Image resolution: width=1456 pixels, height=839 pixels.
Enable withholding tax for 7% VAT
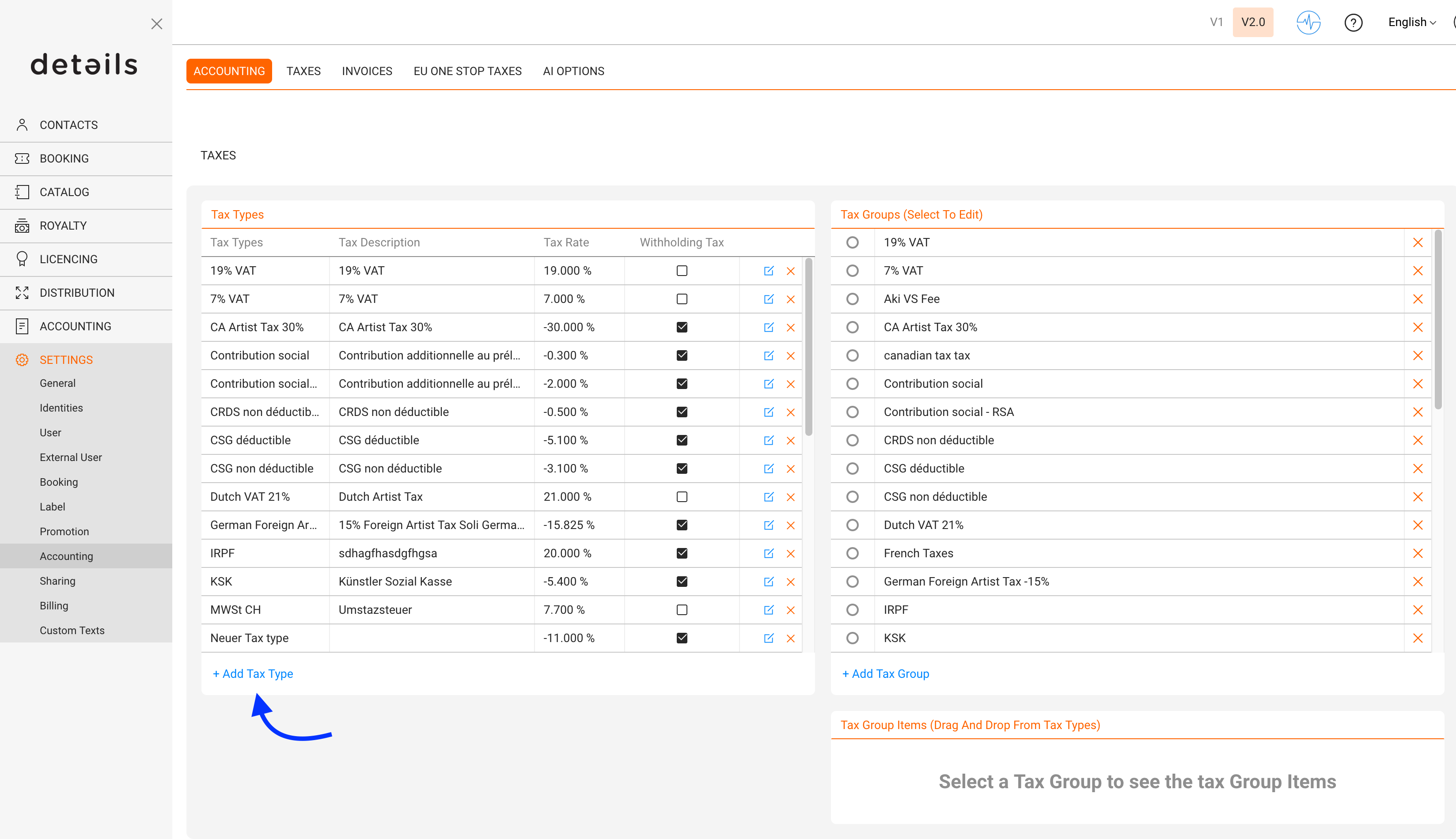682,299
